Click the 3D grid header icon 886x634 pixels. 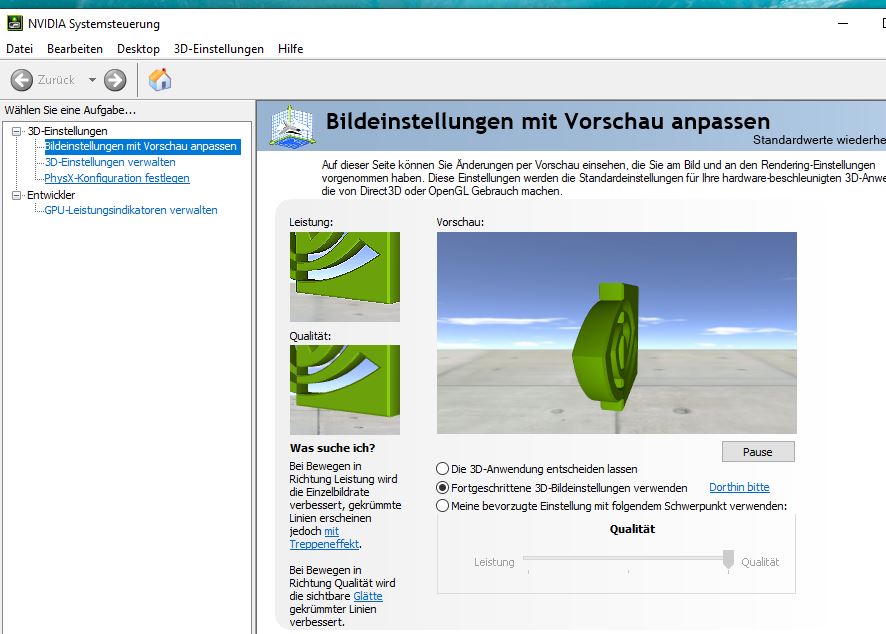click(x=292, y=126)
